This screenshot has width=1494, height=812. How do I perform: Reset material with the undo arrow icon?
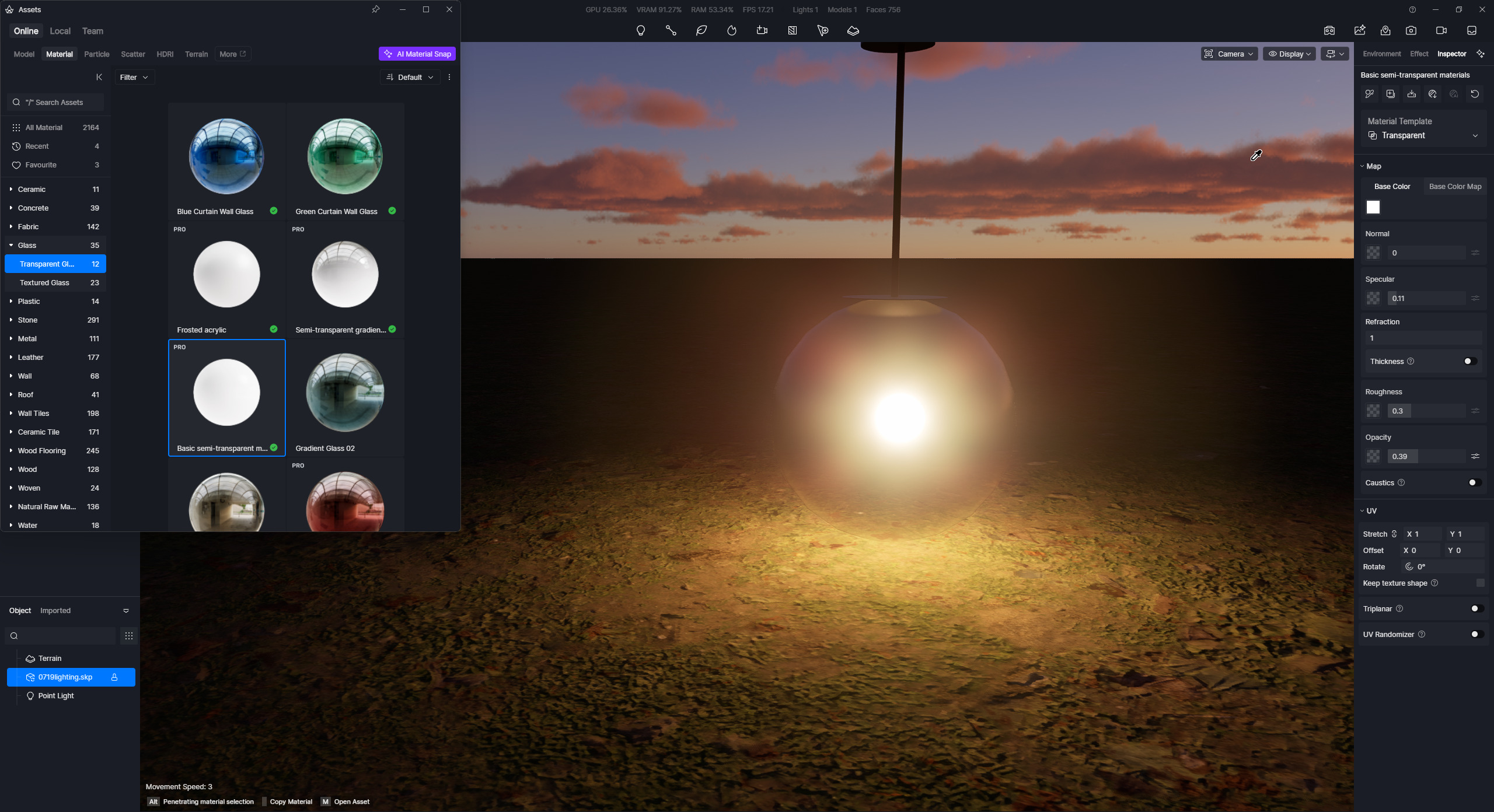1475,94
